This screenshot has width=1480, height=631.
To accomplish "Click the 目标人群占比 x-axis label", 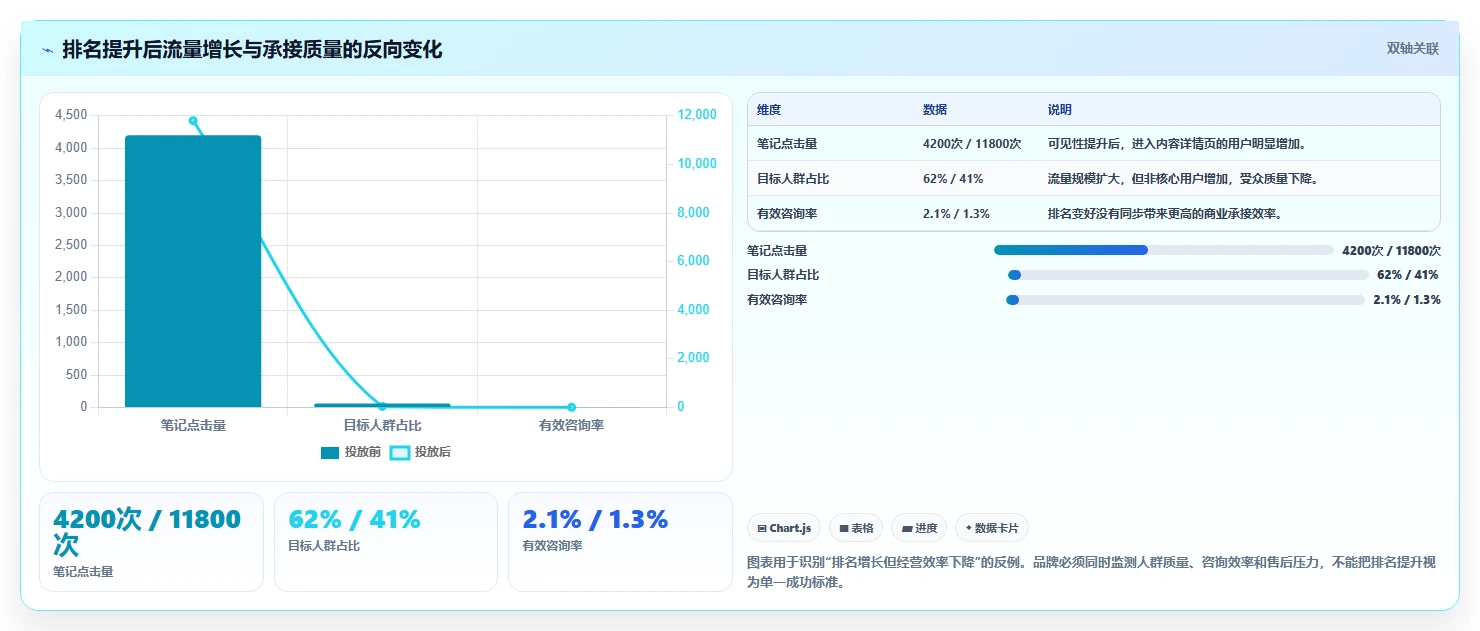I will click(x=382, y=425).
